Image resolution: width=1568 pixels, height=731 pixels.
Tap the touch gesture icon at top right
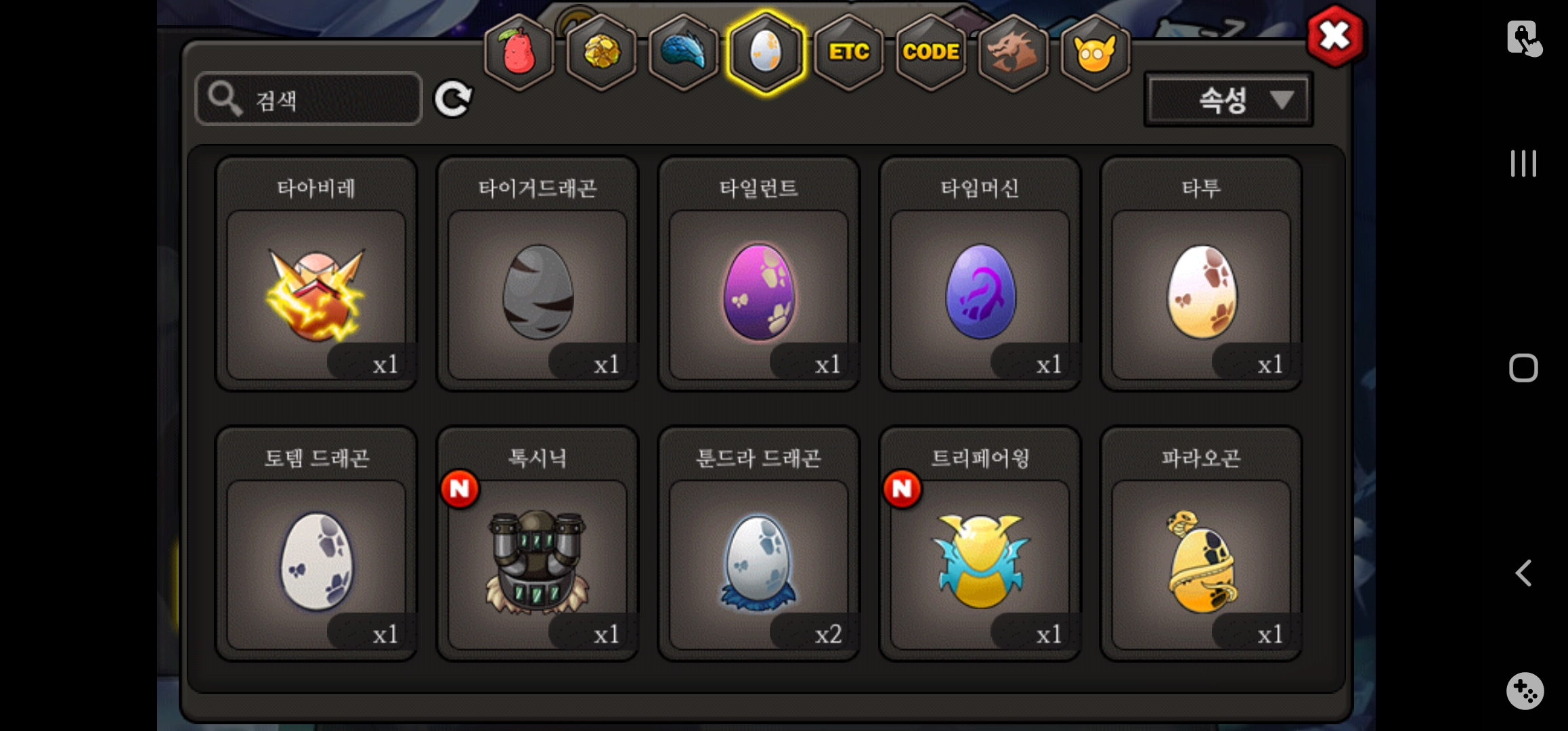tap(1524, 39)
